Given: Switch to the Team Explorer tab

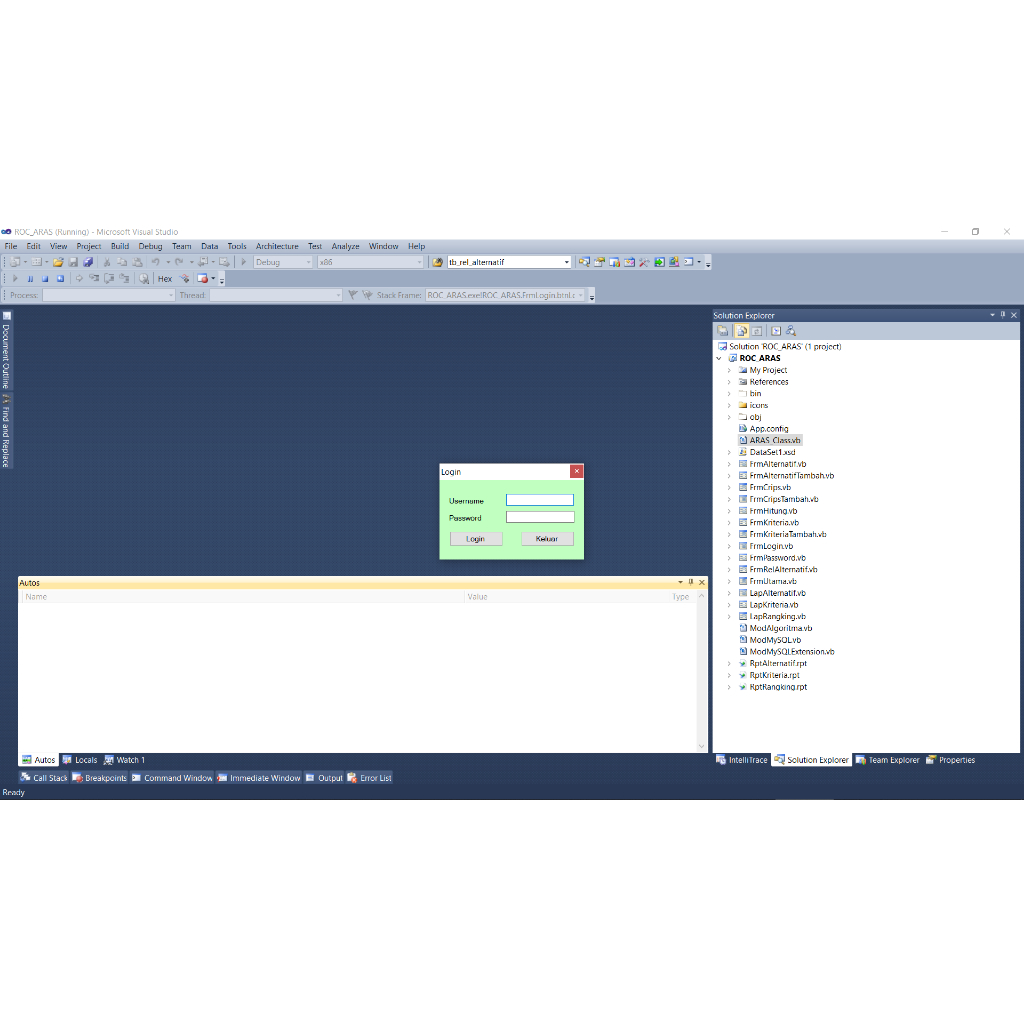Looking at the screenshot, I should [888, 760].
